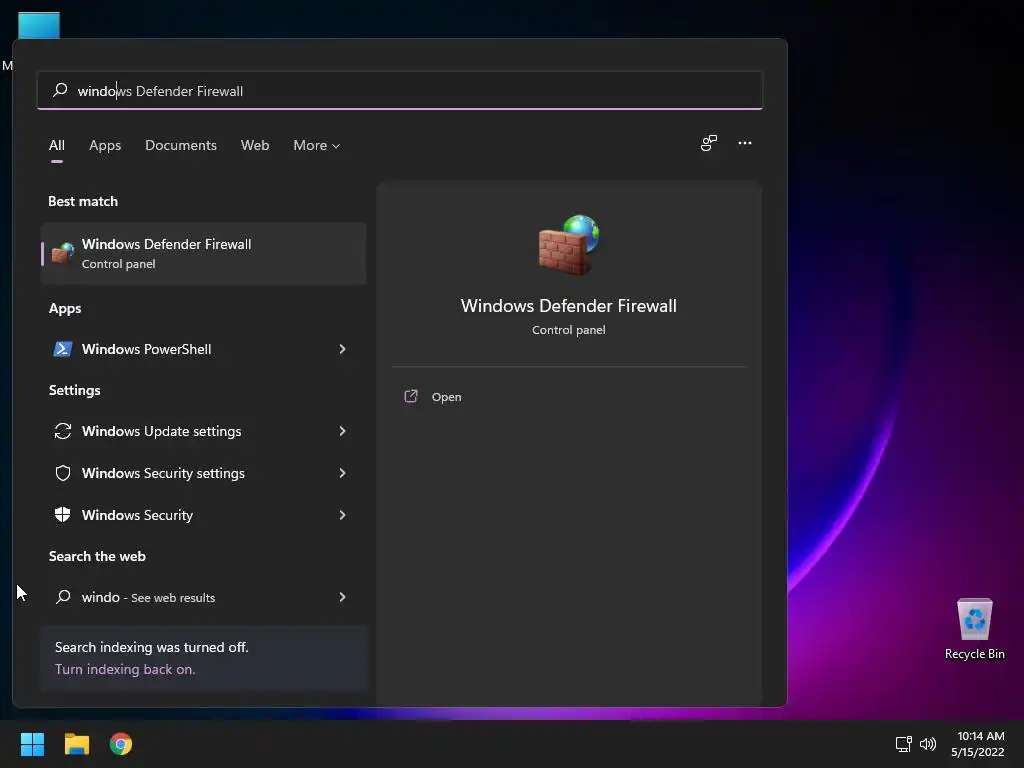This screenshot has width=1024, height=768.
Task: Select the Windows PowerShell result
Action: (204, 349)
